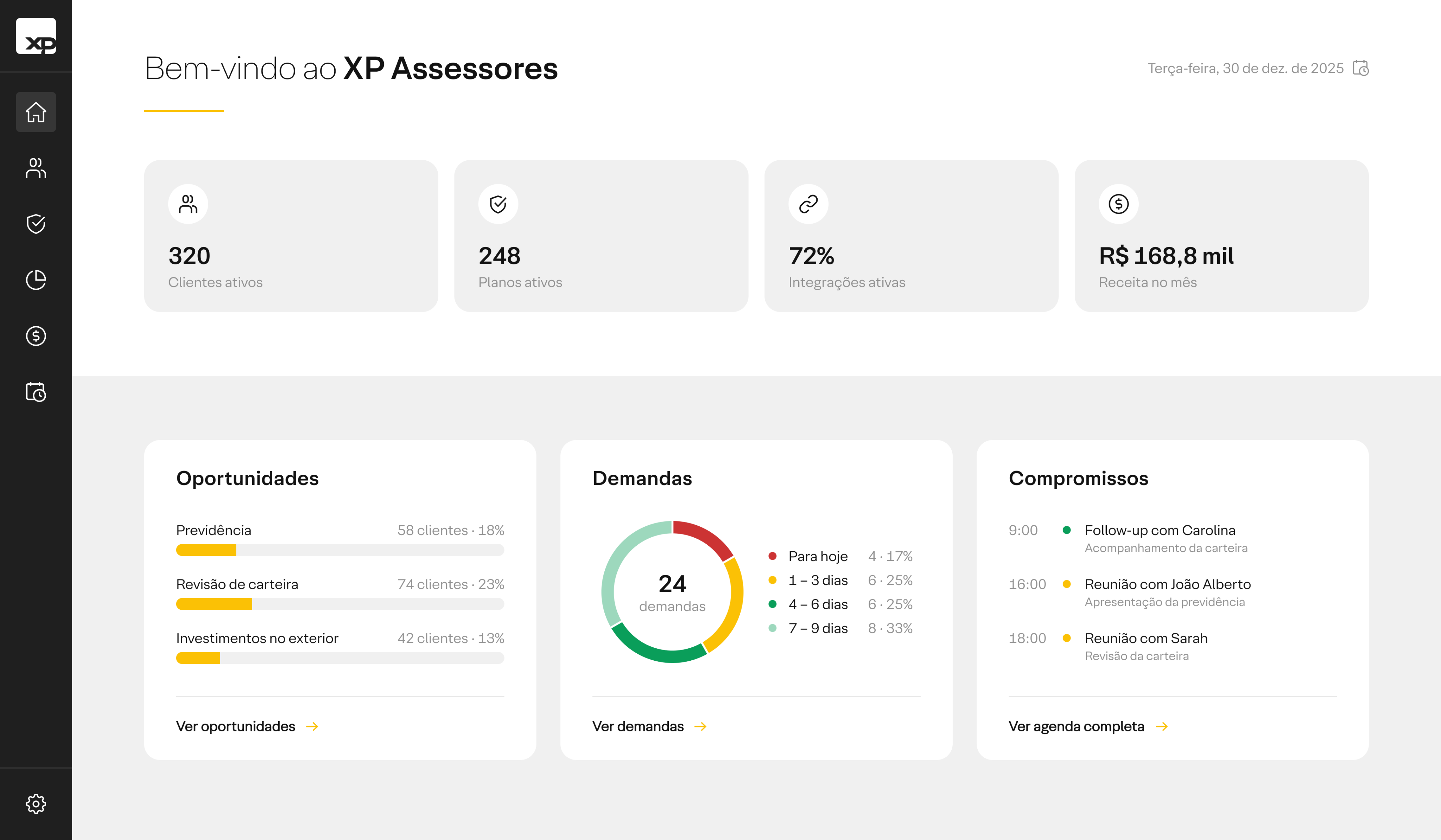Click the 320 Clientes ativos value
The width and height of the screenshot is (1441, 840).
189,255
